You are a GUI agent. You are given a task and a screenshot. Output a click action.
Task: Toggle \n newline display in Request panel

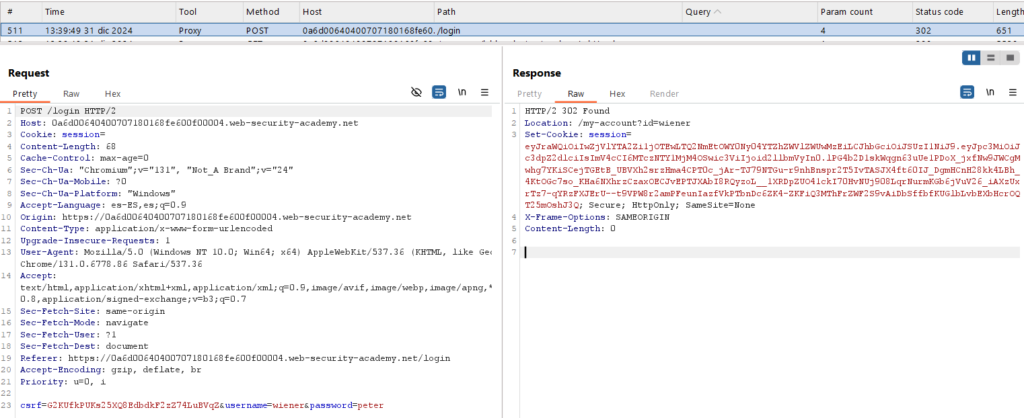pyautogui.click(x=462, y=93)
